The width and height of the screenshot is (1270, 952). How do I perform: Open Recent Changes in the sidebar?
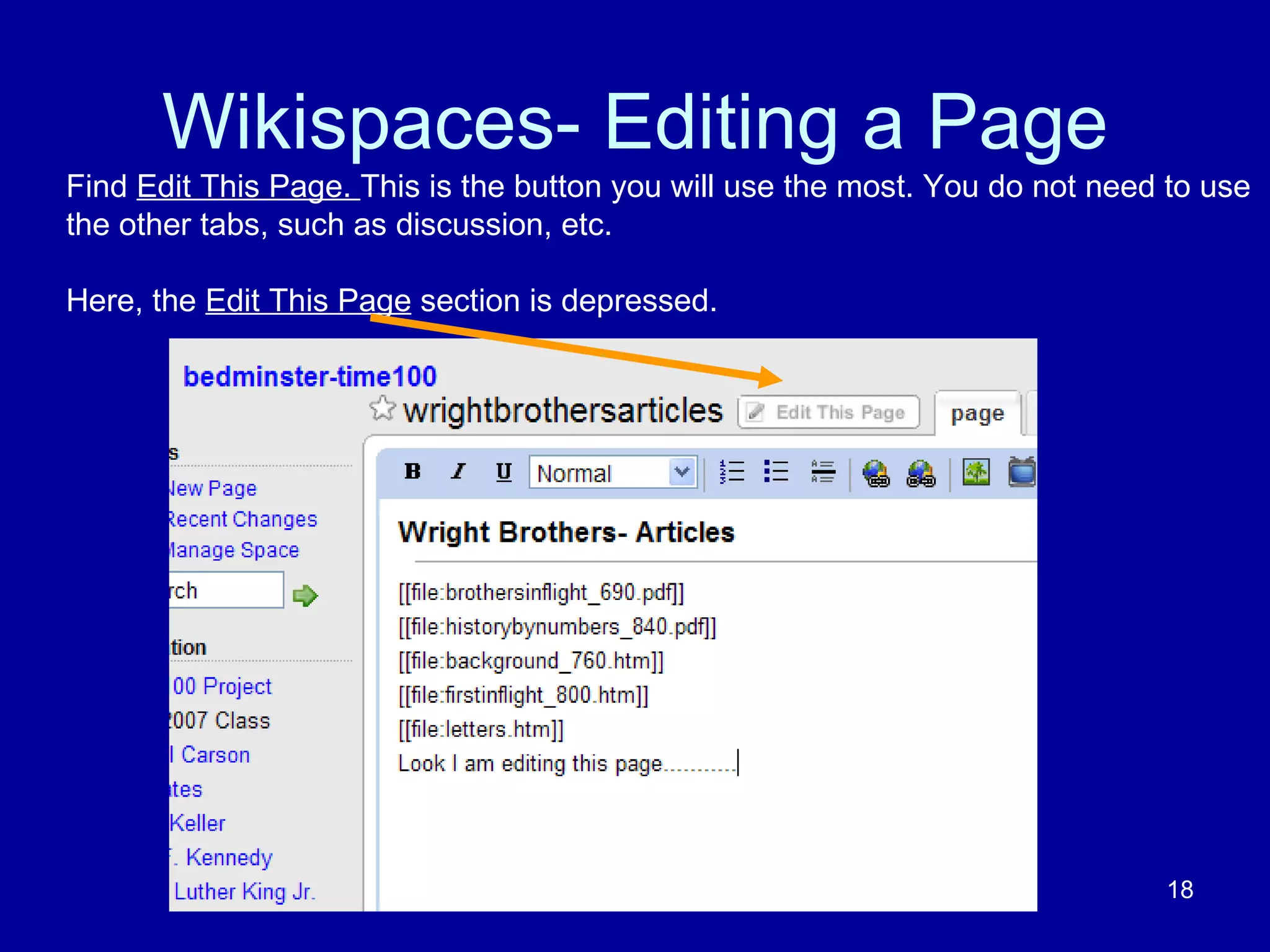[243, 519]
